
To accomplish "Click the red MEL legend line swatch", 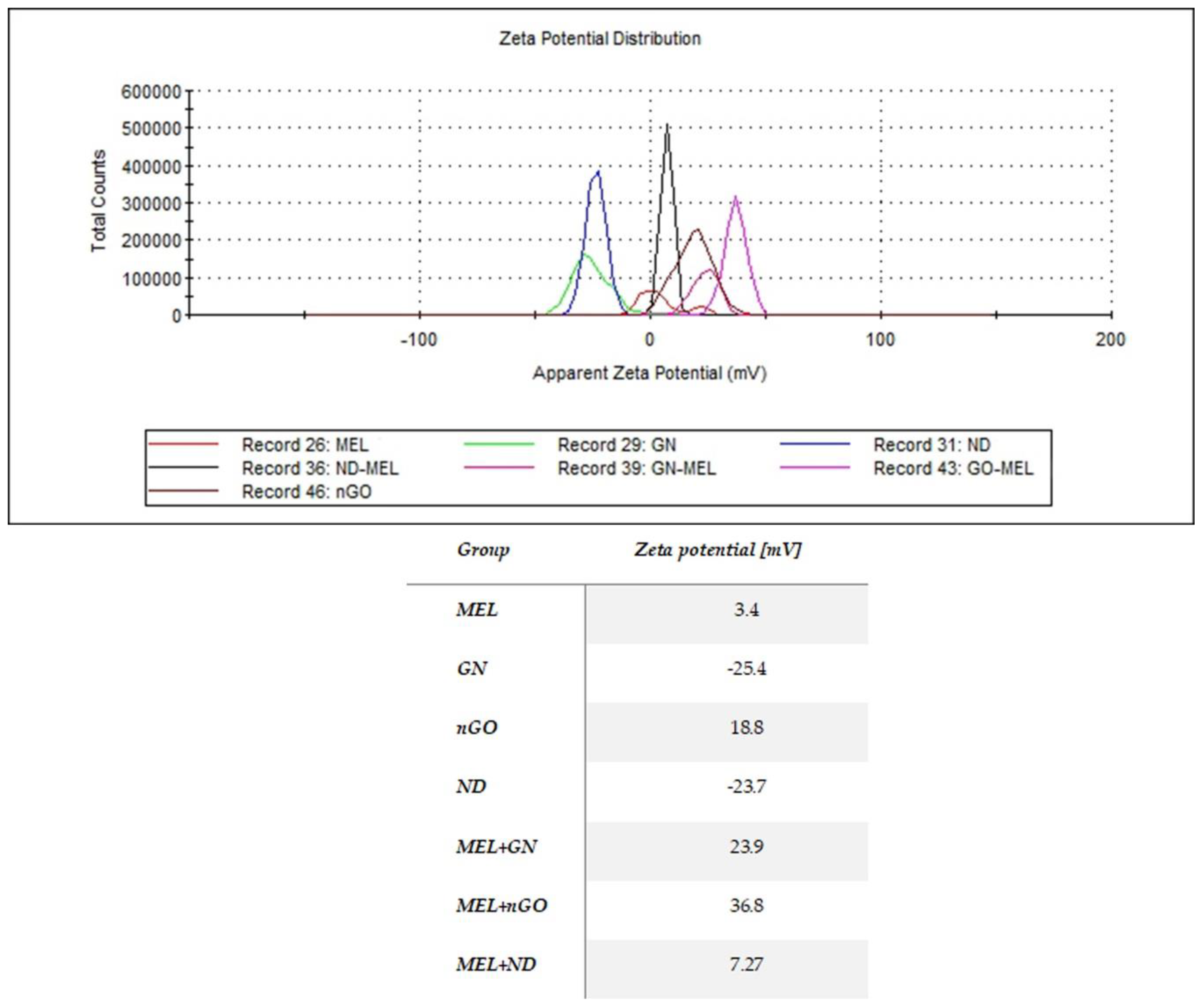I will (183, 443).
